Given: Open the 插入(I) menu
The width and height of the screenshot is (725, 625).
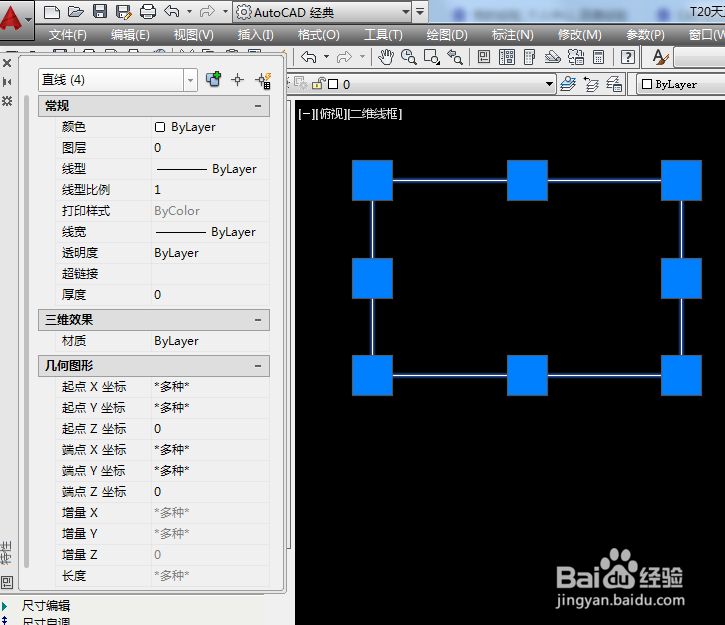Looking at the screenshot, I should point(255,35).
